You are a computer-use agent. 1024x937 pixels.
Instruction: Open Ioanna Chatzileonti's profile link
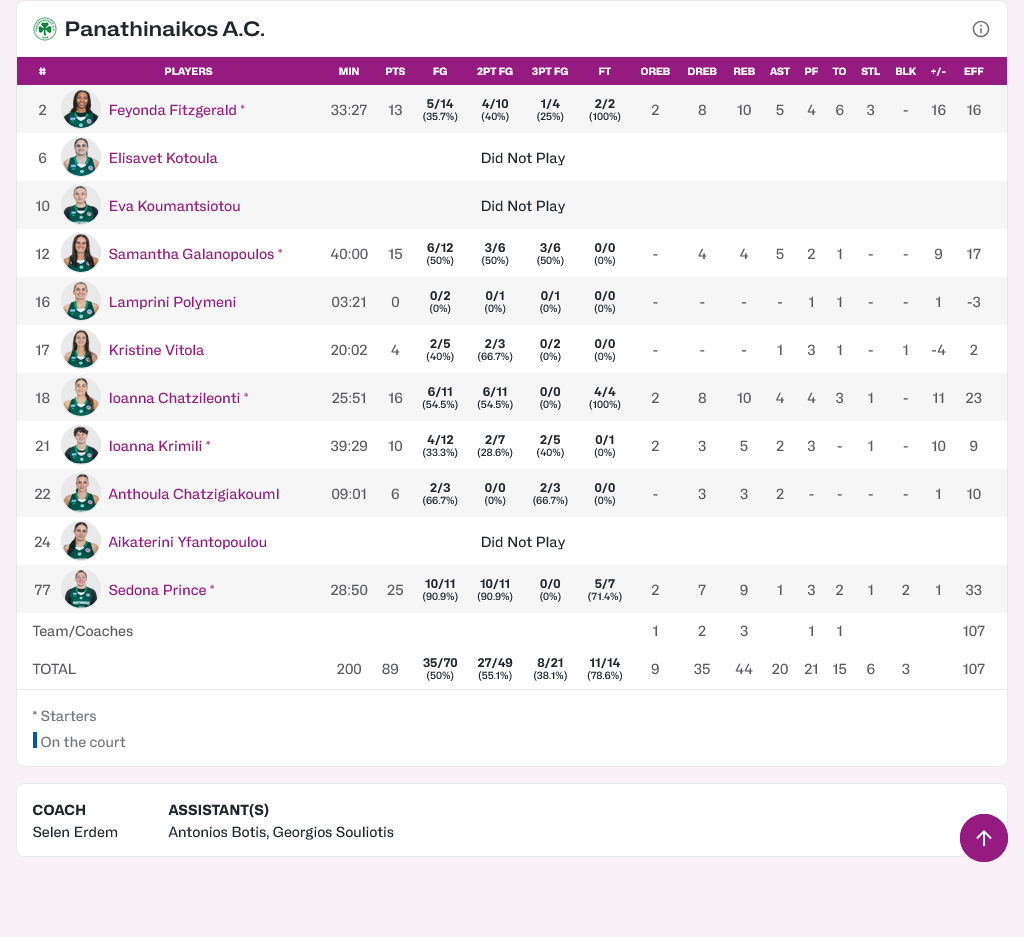click(174, 398)
